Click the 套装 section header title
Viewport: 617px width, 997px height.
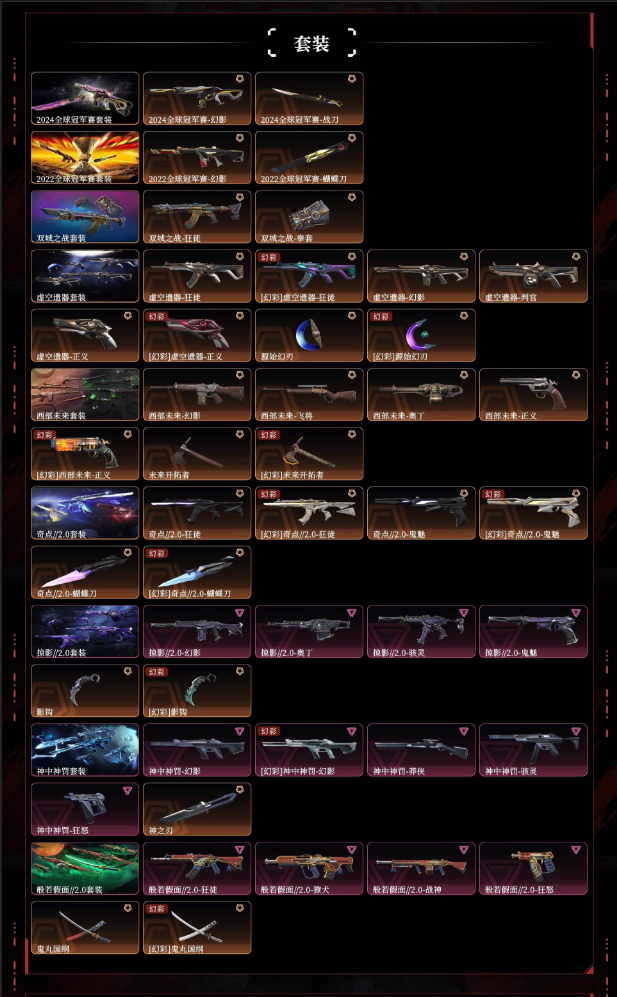pyautogui.click(x=311, y=43)
